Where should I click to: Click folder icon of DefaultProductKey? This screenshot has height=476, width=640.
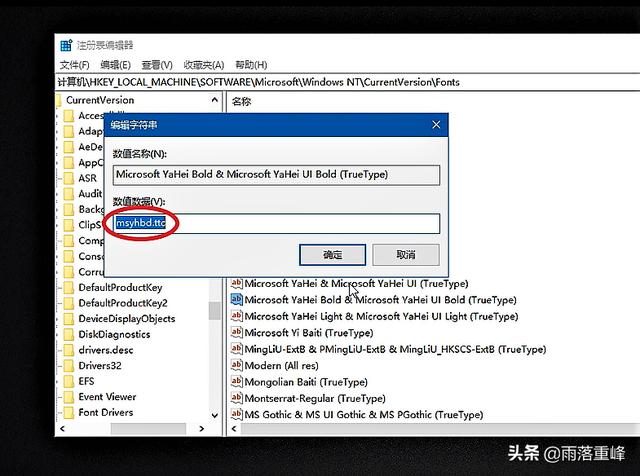(x=69, y=287)
